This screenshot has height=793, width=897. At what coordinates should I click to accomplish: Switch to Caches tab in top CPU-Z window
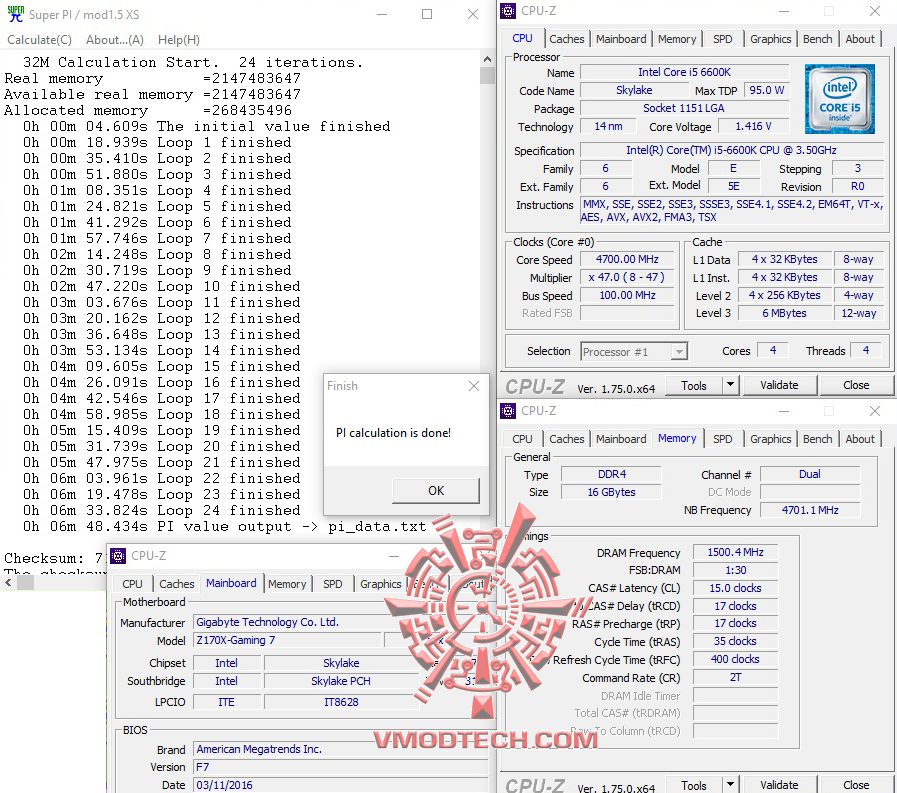tap(566, 39)
